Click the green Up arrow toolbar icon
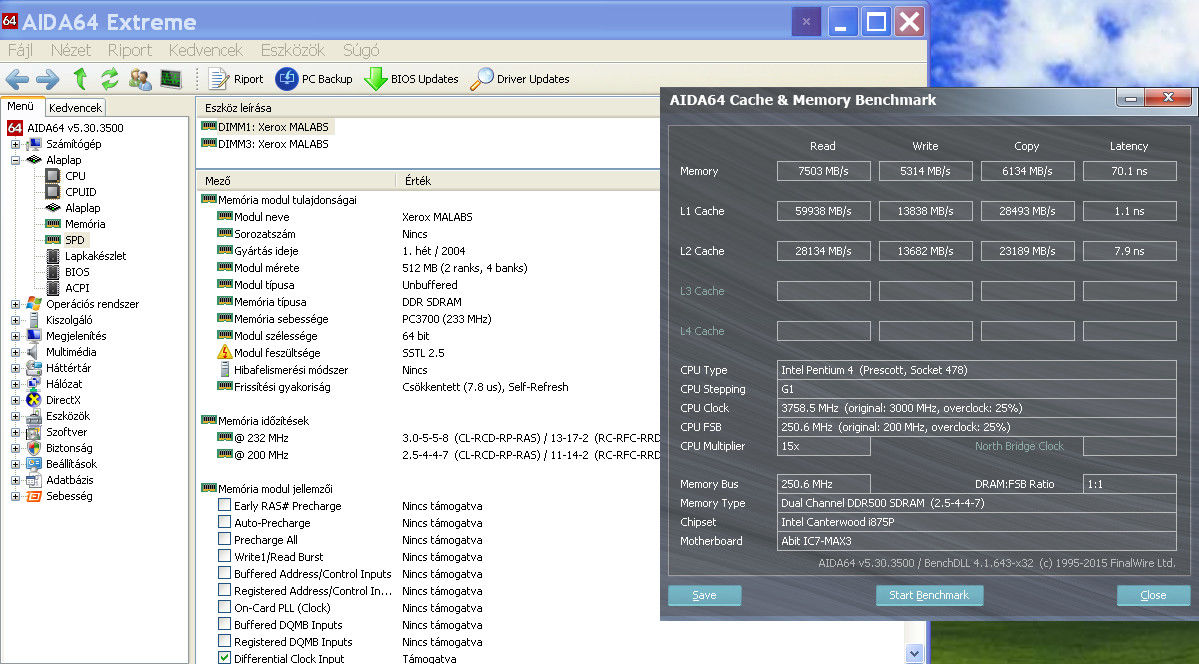 coord(80,79)
